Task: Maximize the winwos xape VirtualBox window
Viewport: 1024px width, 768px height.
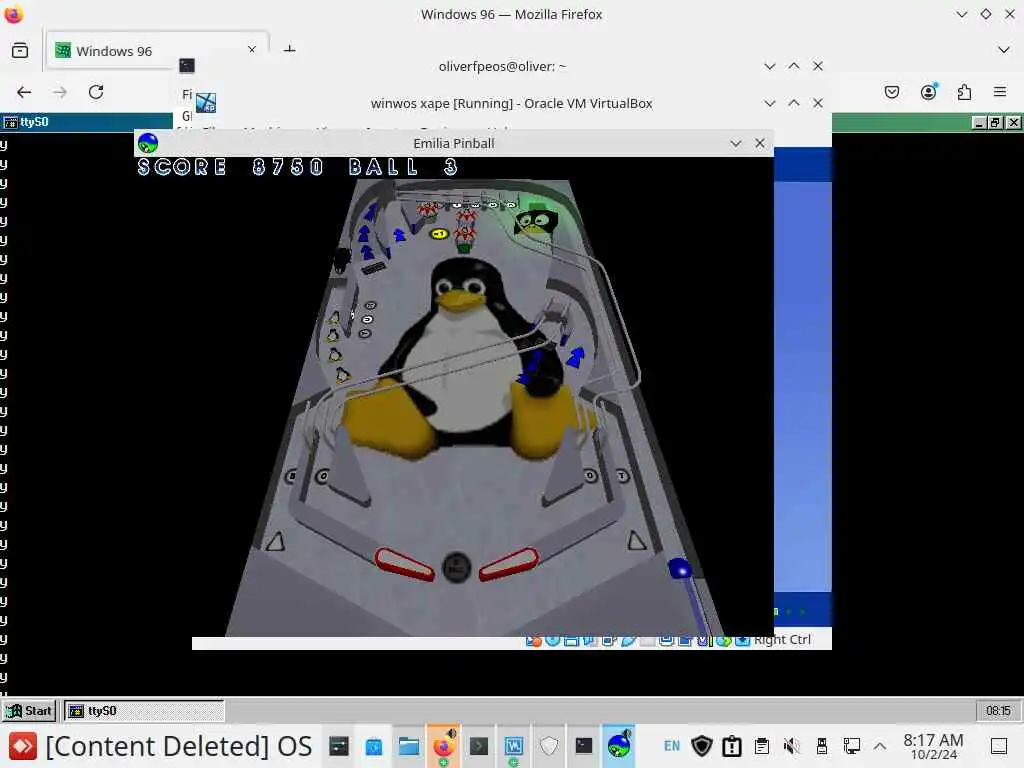Action: (x=793, y=103)
